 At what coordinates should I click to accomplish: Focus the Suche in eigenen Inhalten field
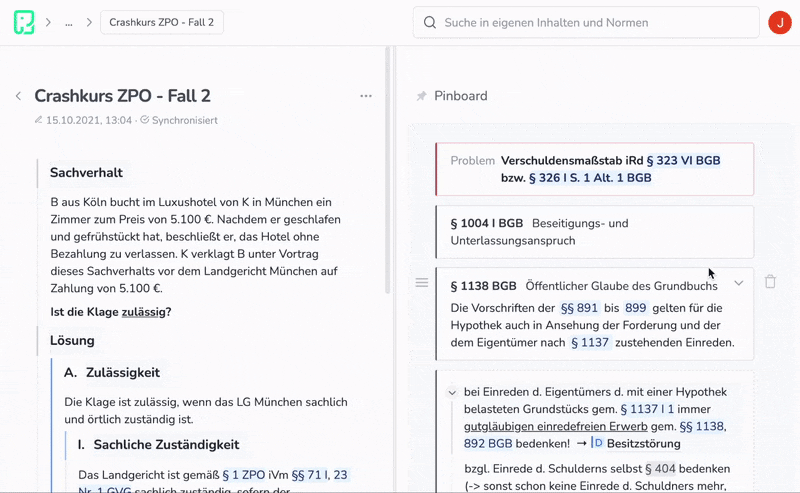(586, 22)
